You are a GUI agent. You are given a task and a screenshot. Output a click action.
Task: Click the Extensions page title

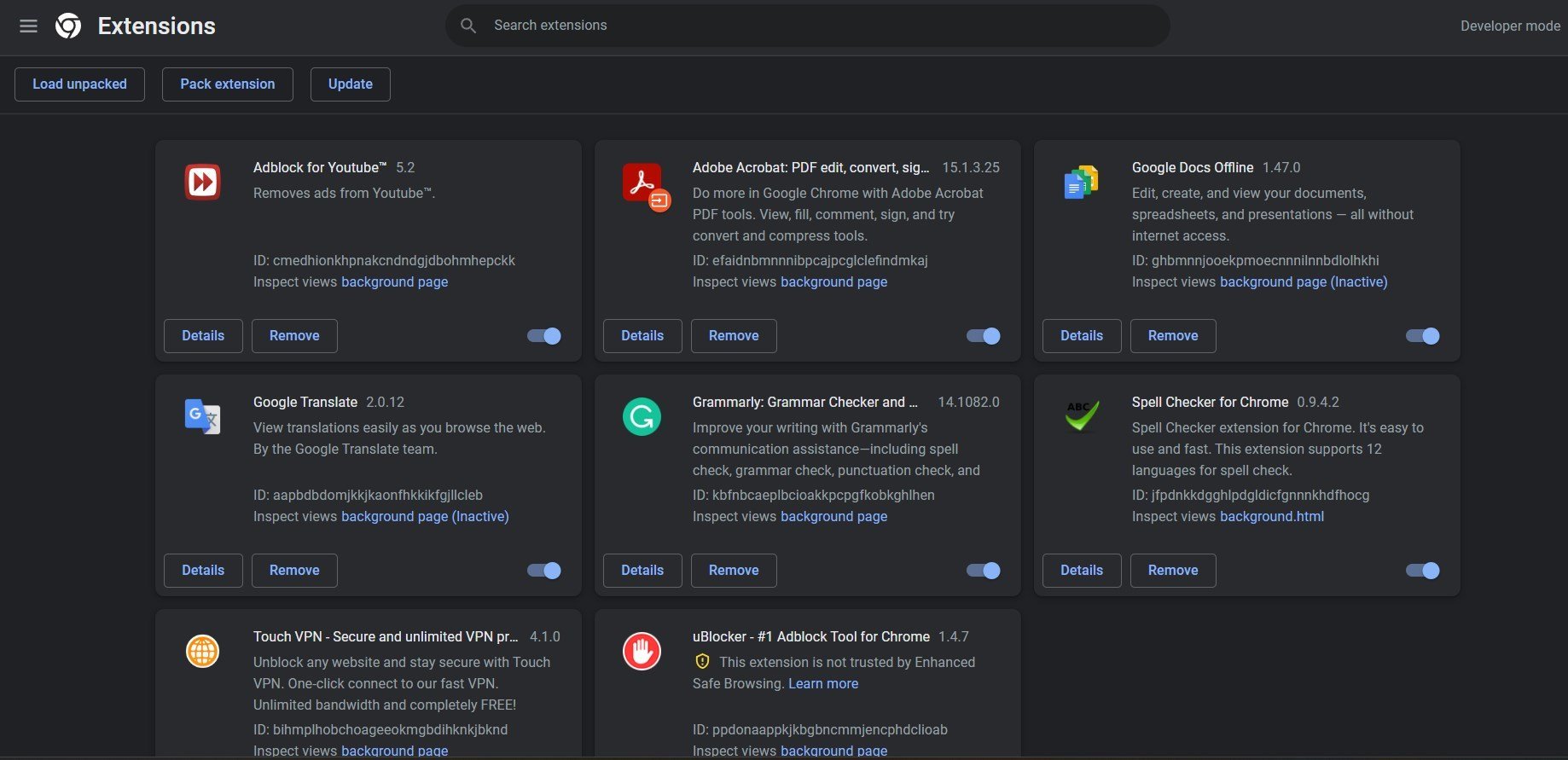[157, 26]
